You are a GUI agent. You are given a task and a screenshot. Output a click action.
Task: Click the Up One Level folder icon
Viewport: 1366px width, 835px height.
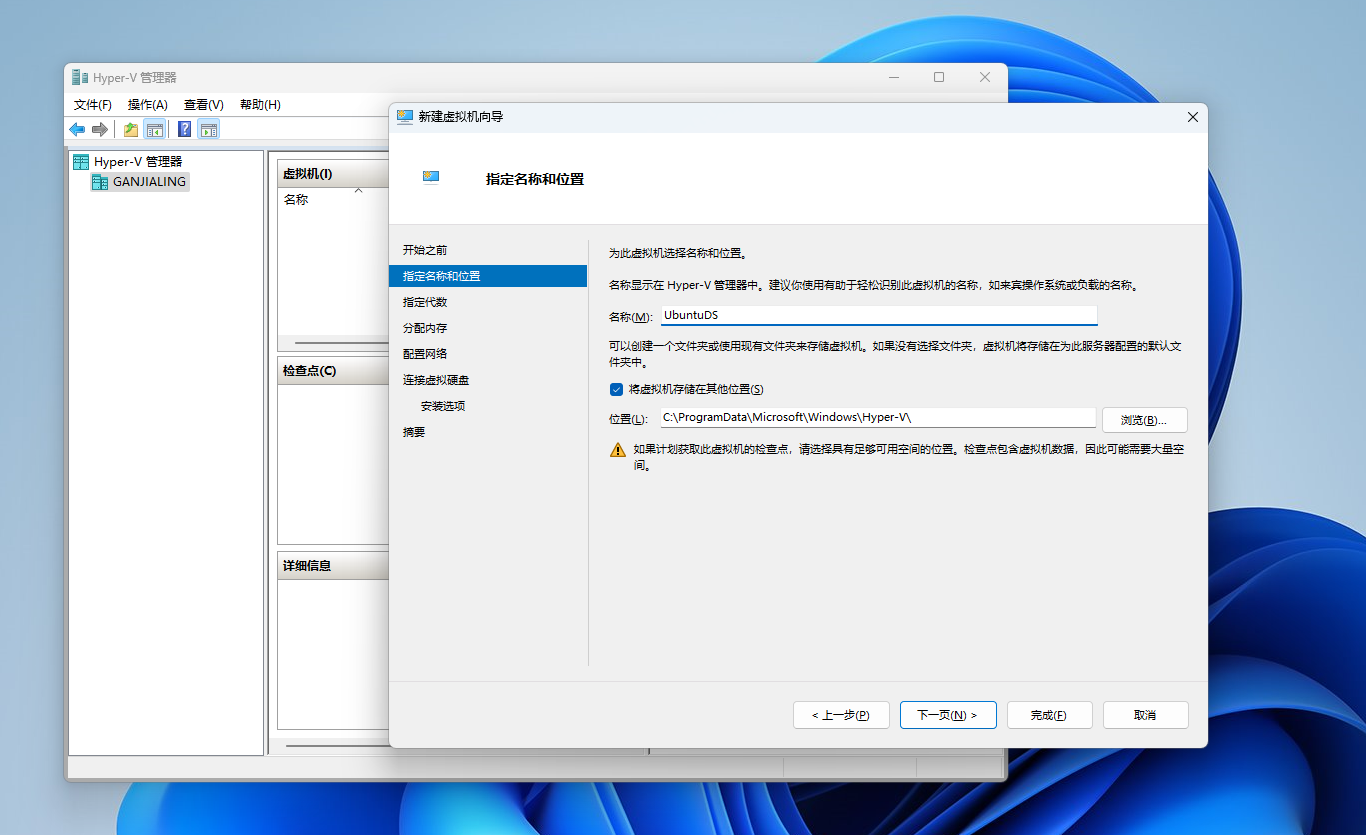pyautogui.click(x=131, y=129)
